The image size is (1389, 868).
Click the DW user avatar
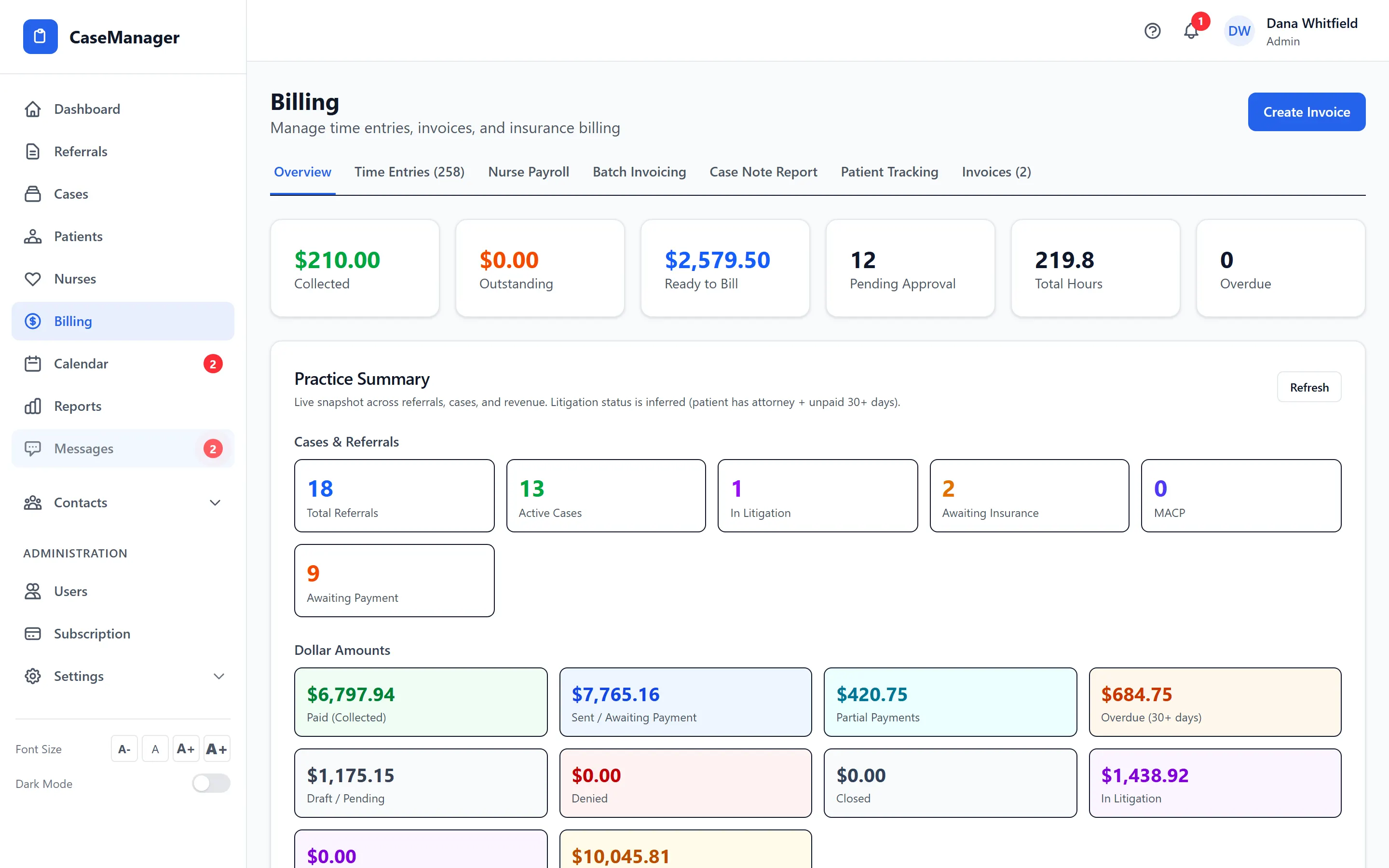coord(1239,31)
